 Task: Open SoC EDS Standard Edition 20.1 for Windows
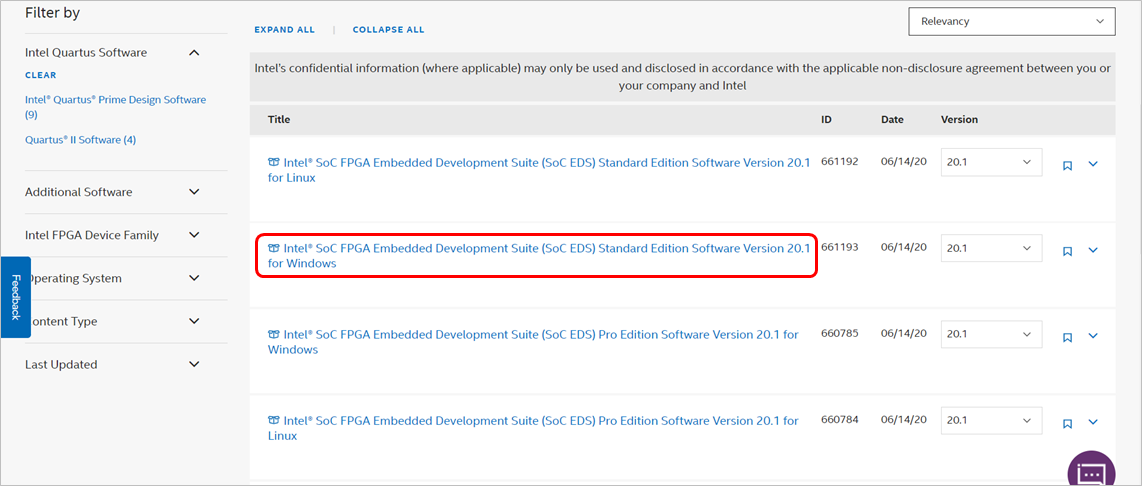click(x=539, y=256)
